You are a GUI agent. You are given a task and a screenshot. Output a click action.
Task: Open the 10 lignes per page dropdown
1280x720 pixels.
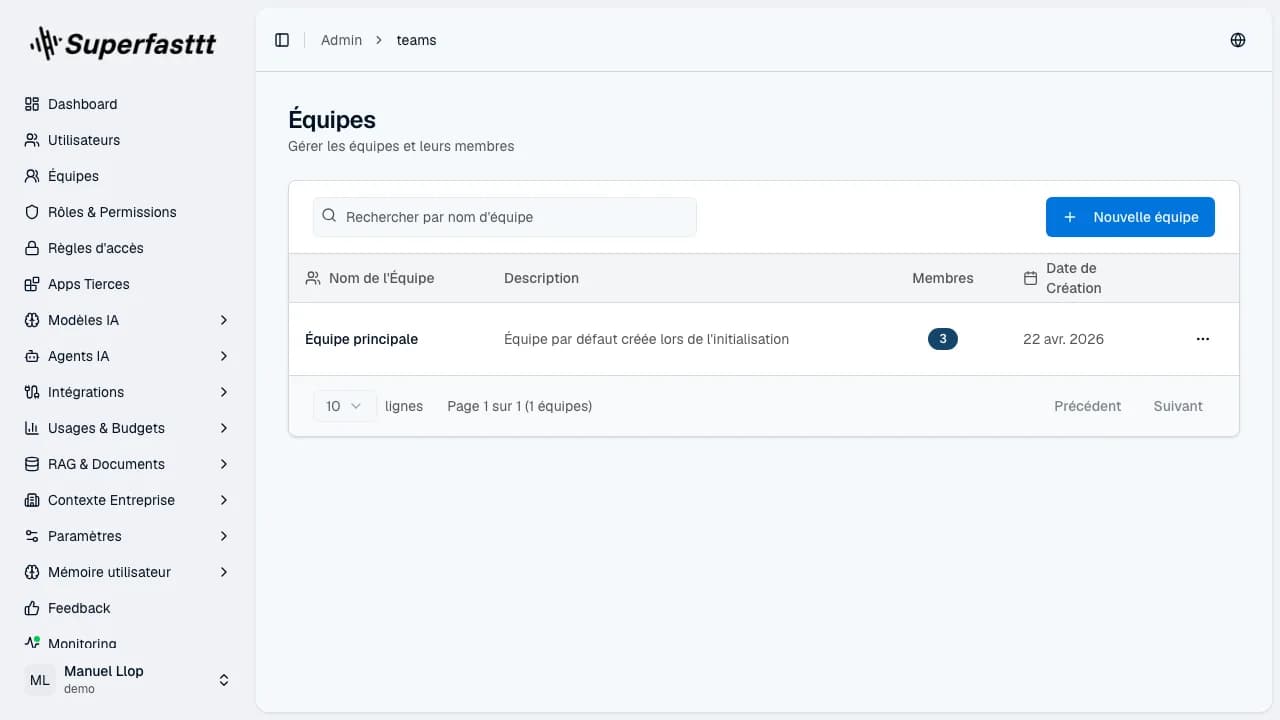point(345,406)
